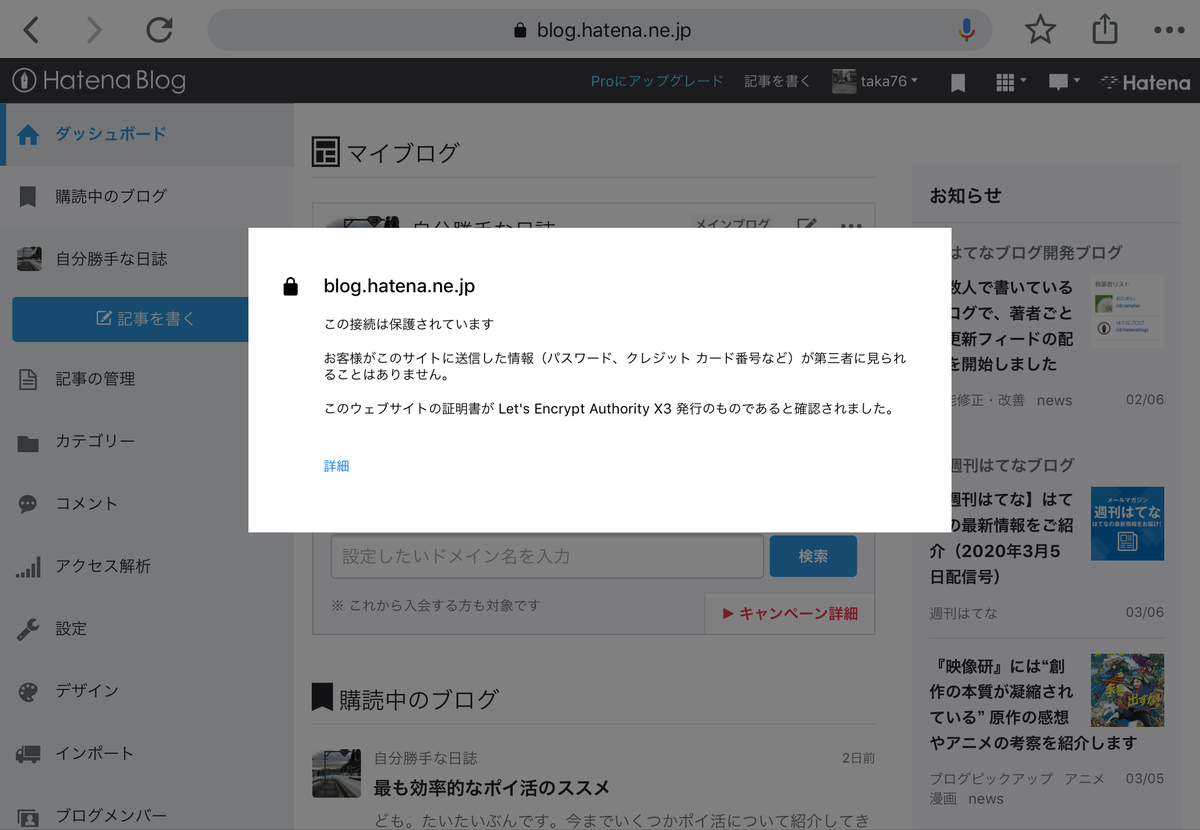Image resolution: width=1200 pixels, height=830 pixels.
Task: Select 自分勝手な日誌 blog in sidebar
Action: (x=147, y=259)
